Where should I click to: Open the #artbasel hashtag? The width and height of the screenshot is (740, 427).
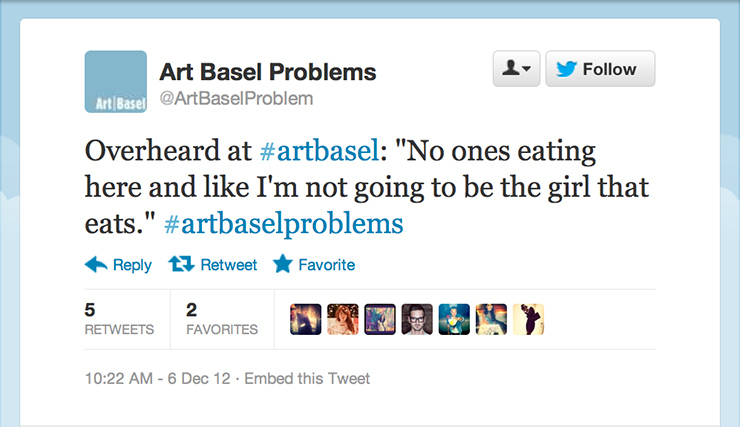click(320, 151)
